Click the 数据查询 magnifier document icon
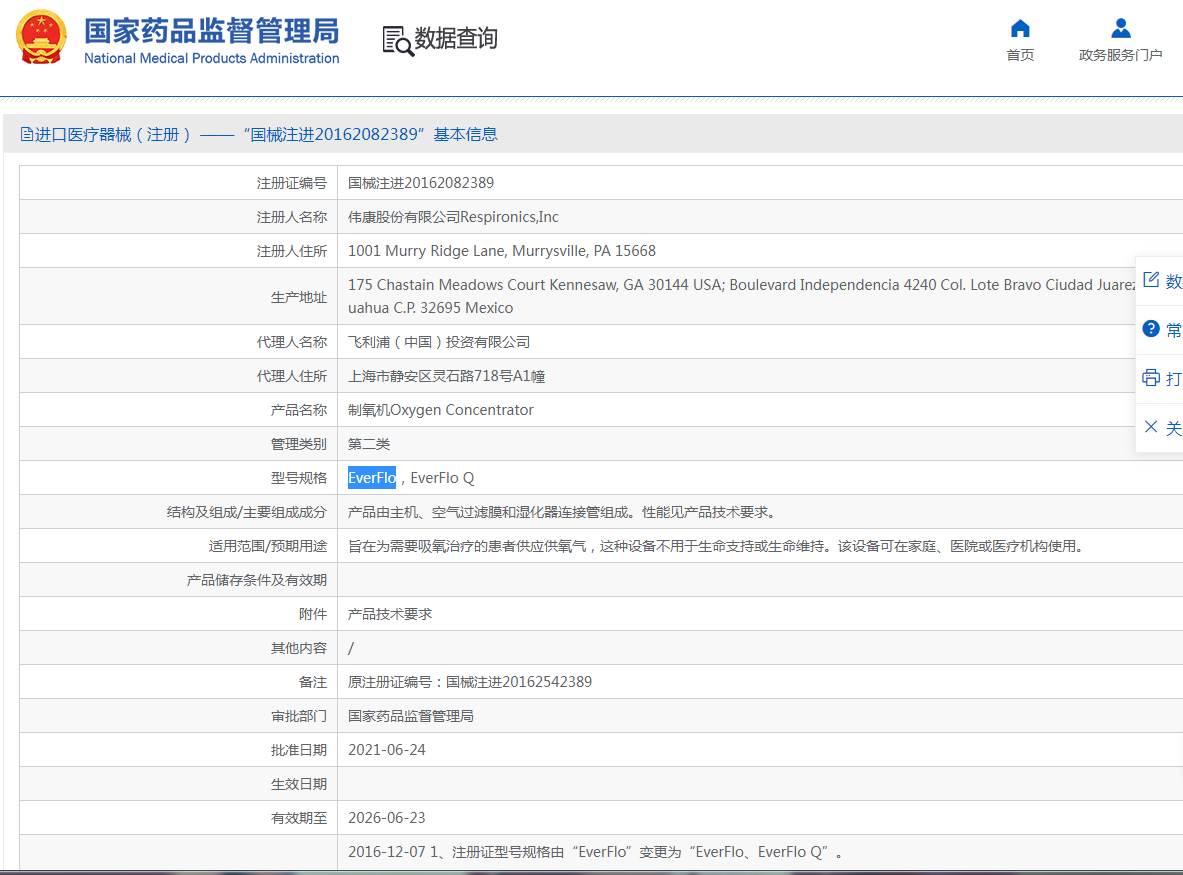1183x875 pixels. [398, 41]
